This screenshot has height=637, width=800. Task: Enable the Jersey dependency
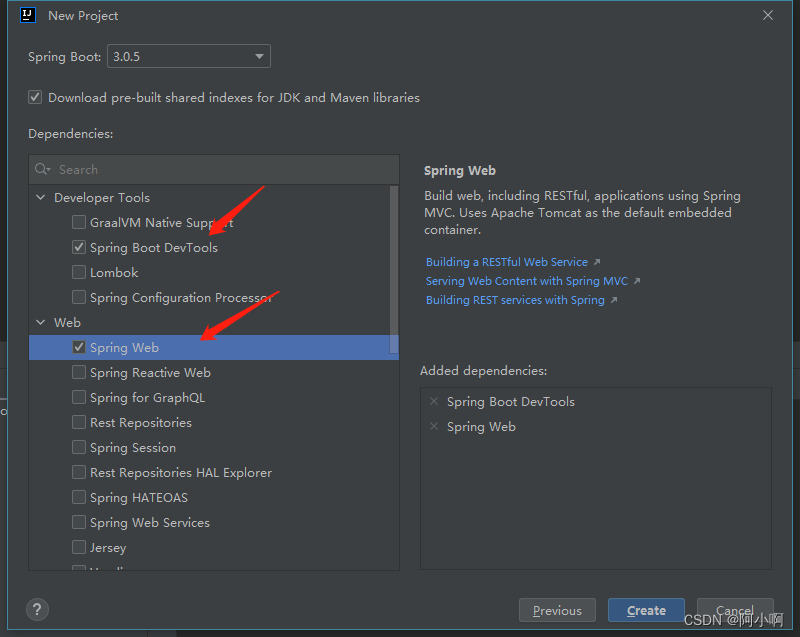(78, 547)
